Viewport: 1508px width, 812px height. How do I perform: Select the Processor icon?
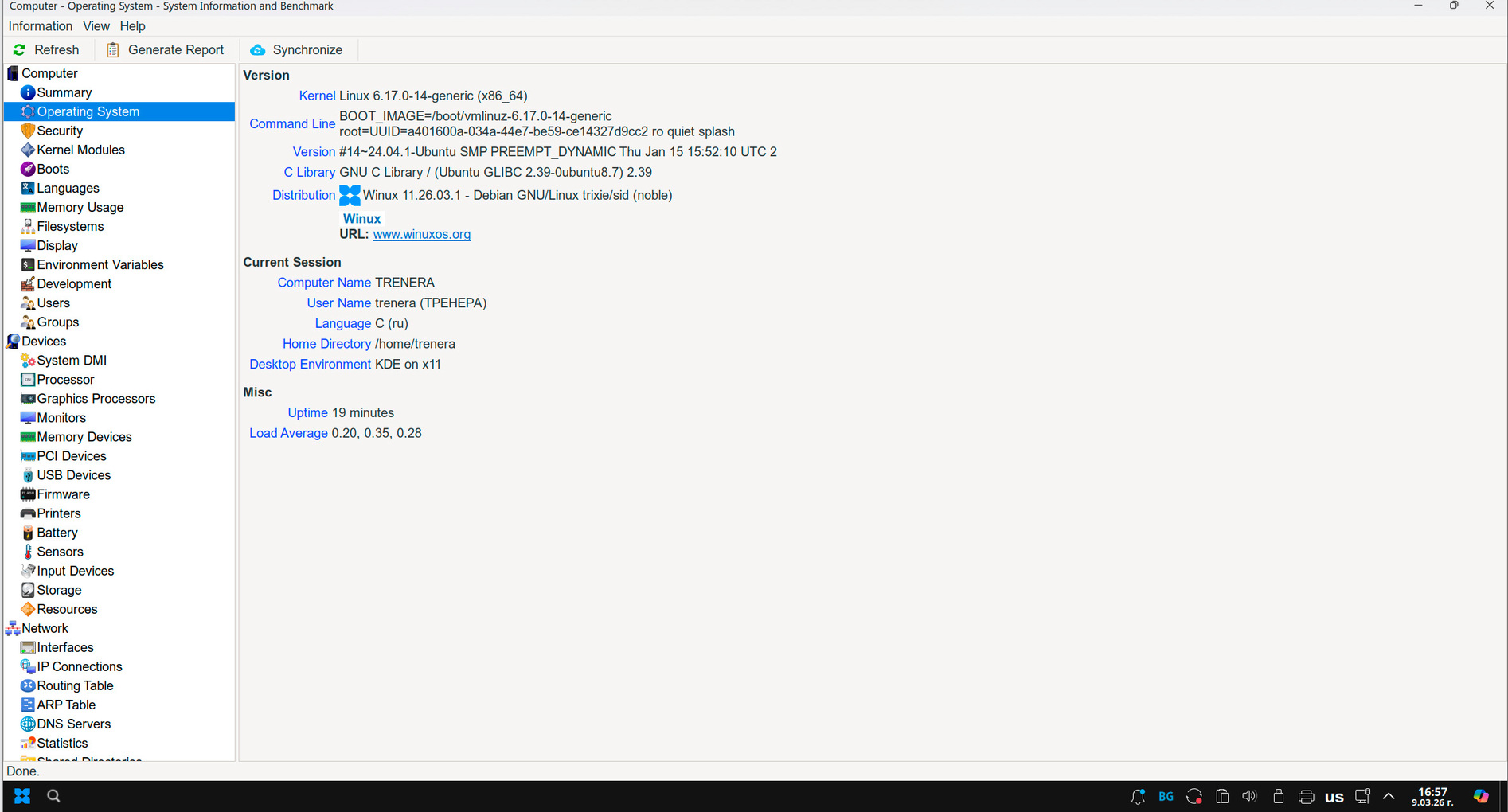tap(28, 380)
